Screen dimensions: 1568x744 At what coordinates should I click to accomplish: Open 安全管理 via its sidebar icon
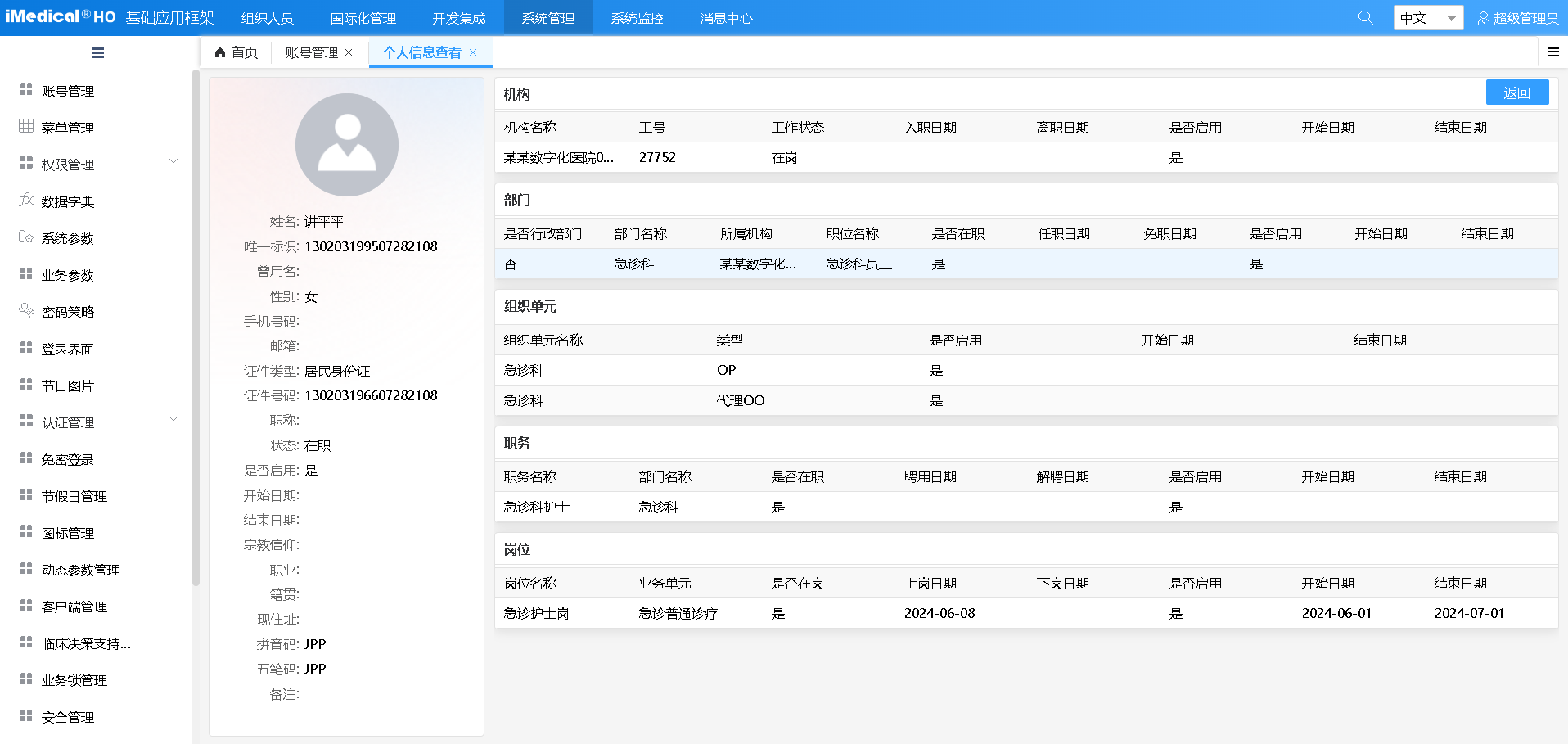point(25,716)
